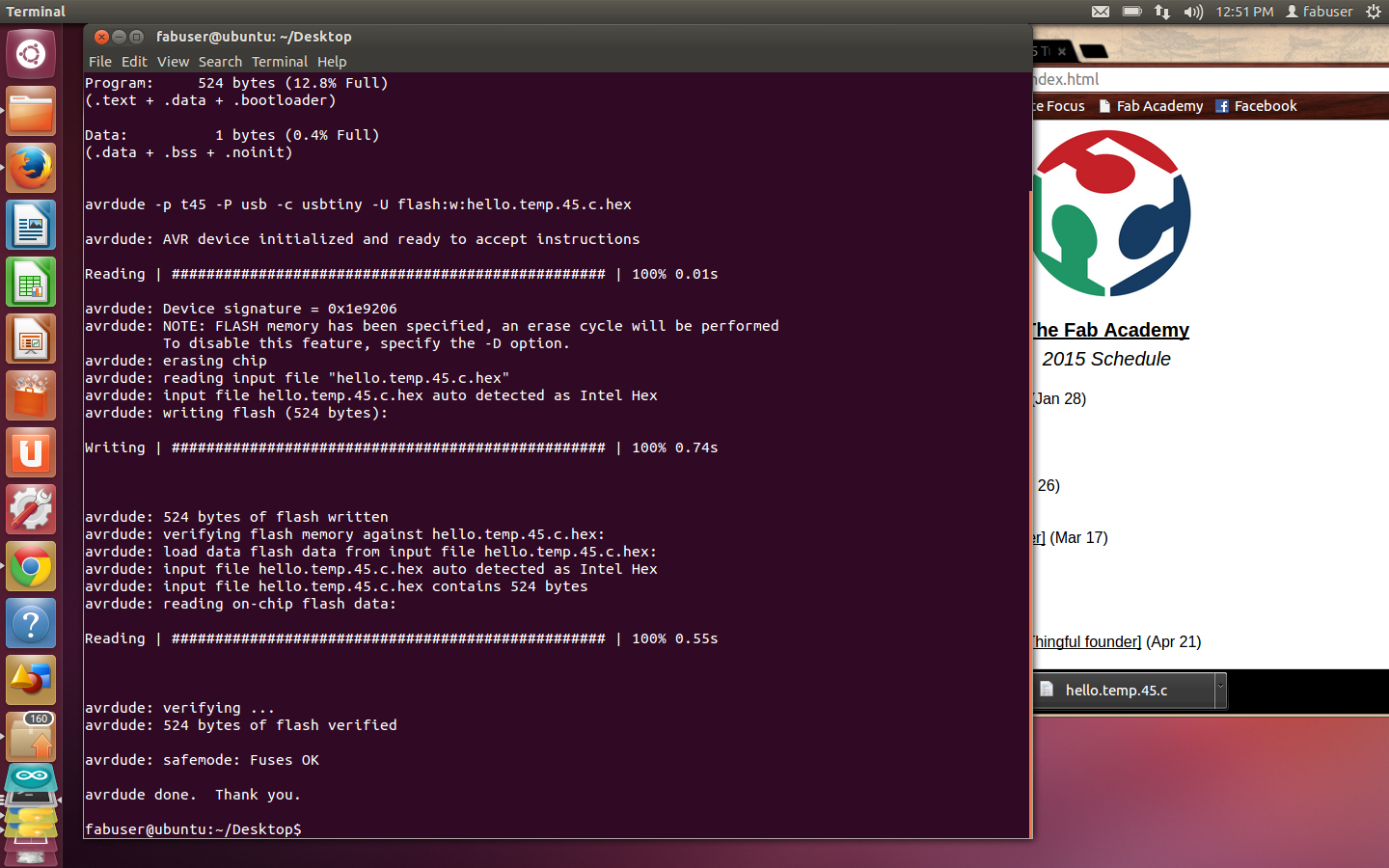
Task: Click the avrdude -p t45 command line
Action: pyautogui.click(x=358, y=204)
